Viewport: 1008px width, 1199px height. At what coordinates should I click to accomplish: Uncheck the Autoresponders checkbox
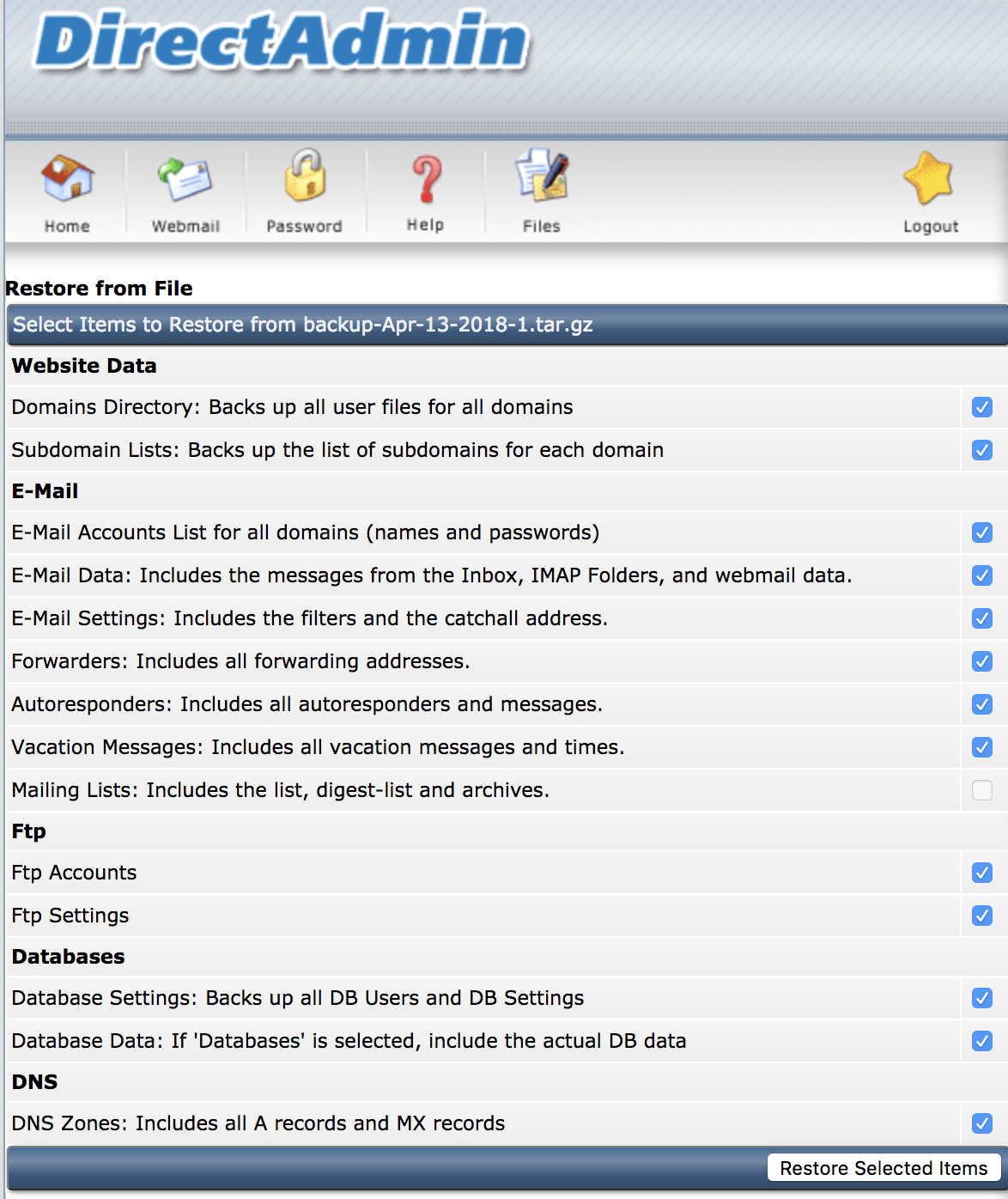click(982, 704)
